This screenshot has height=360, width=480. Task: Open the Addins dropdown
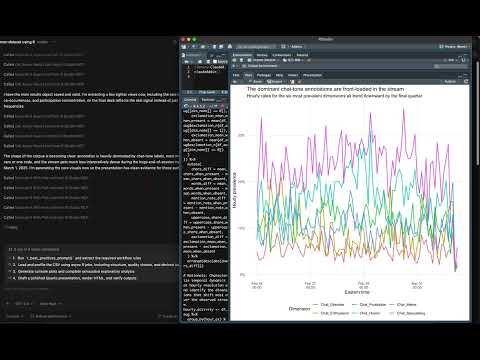point(296,47)
